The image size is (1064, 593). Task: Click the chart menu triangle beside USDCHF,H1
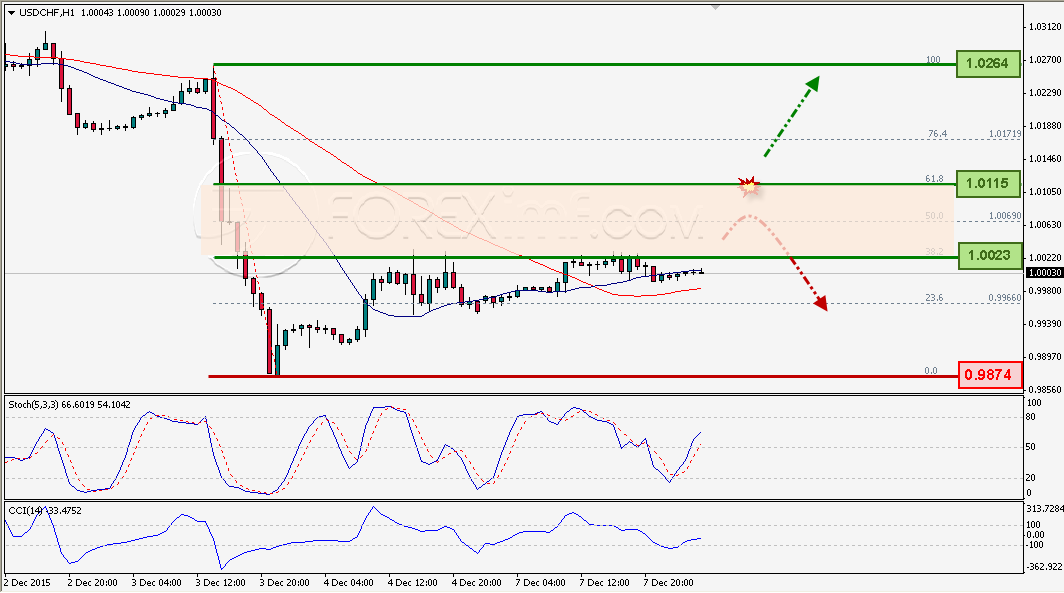[x=10, y=13]
